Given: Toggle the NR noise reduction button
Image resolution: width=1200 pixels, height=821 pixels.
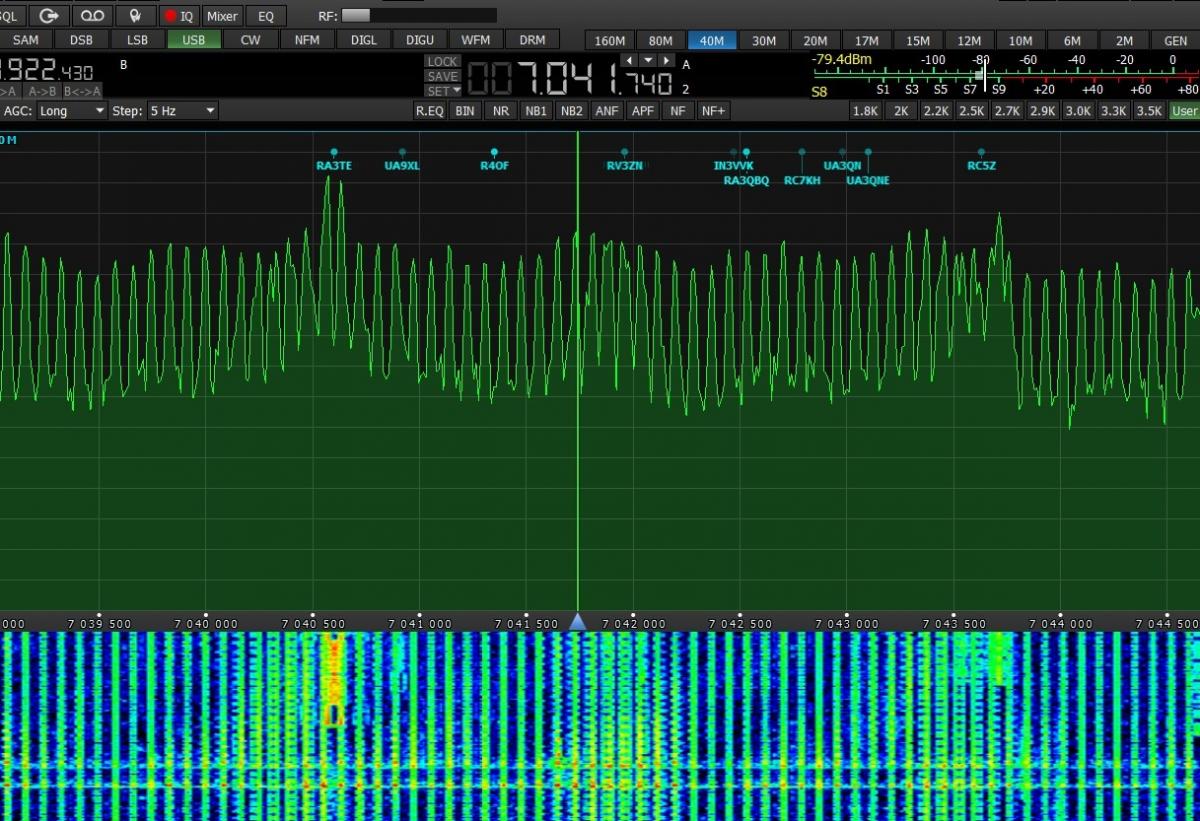Looking at the screenshot, I should coord(501,111).
